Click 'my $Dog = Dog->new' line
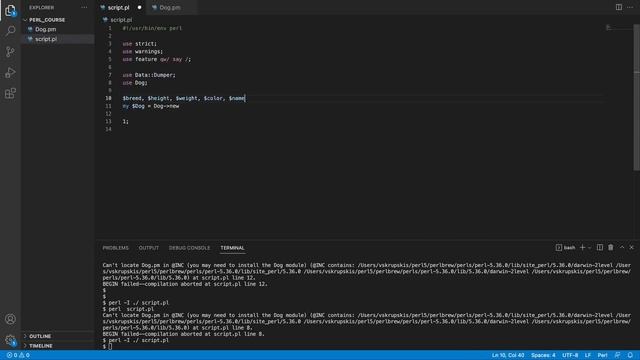Viewport: 640px width, 360px height. coord(150,106)
